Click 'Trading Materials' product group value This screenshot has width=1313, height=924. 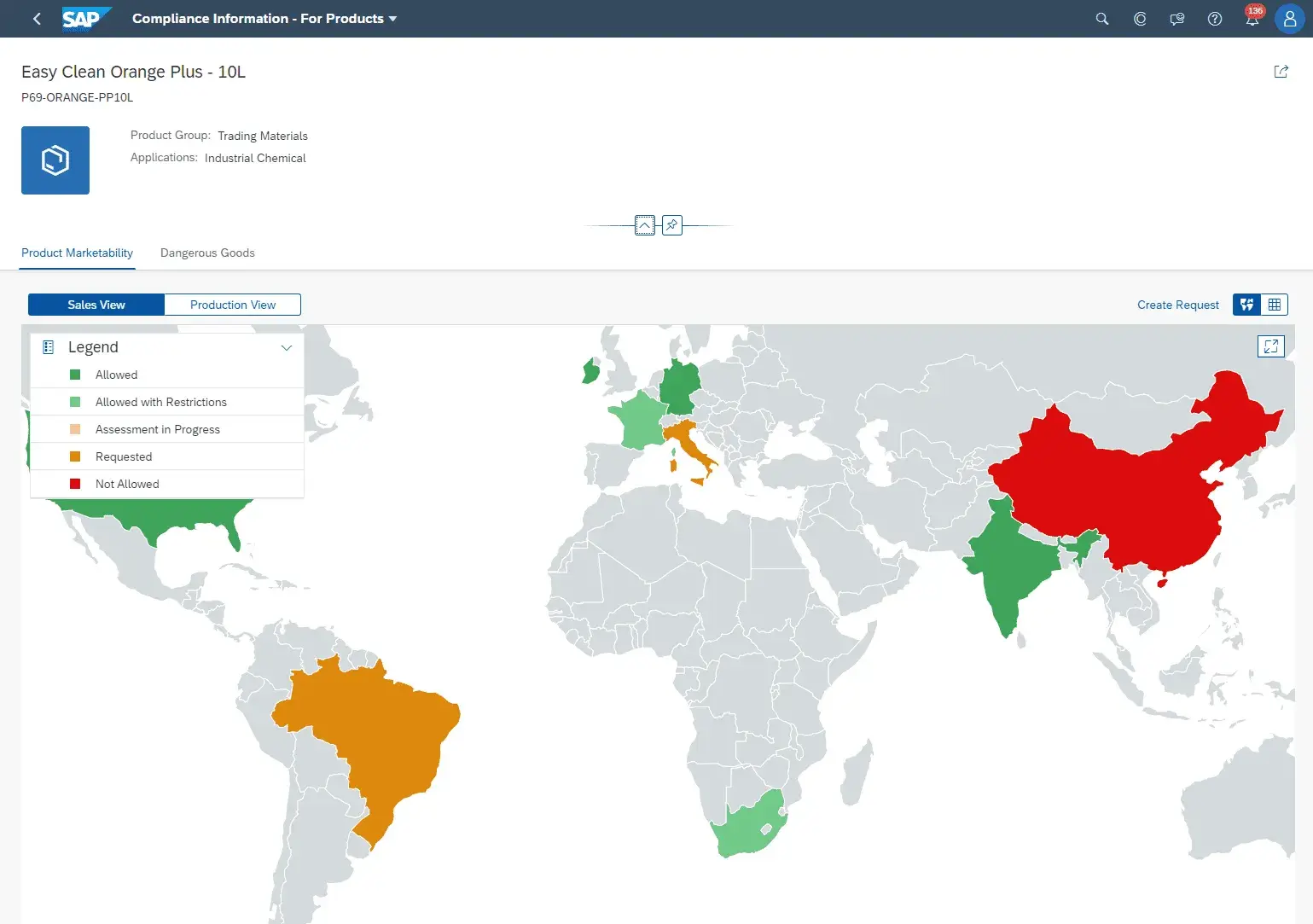point(263,136)
